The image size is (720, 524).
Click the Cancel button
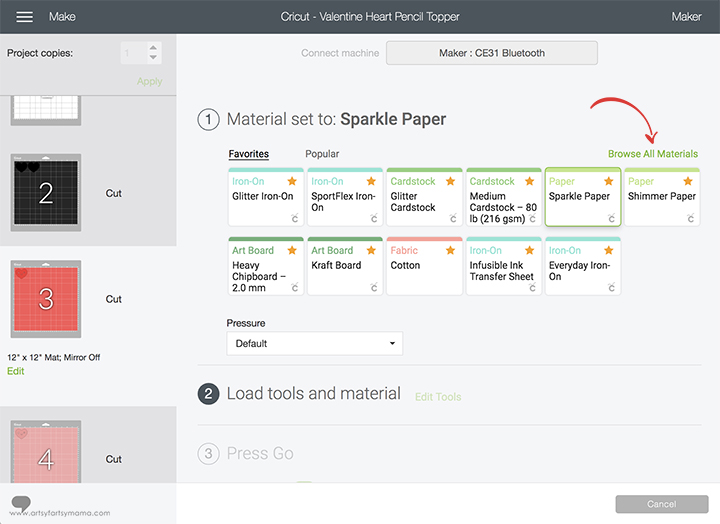(662, 504)
